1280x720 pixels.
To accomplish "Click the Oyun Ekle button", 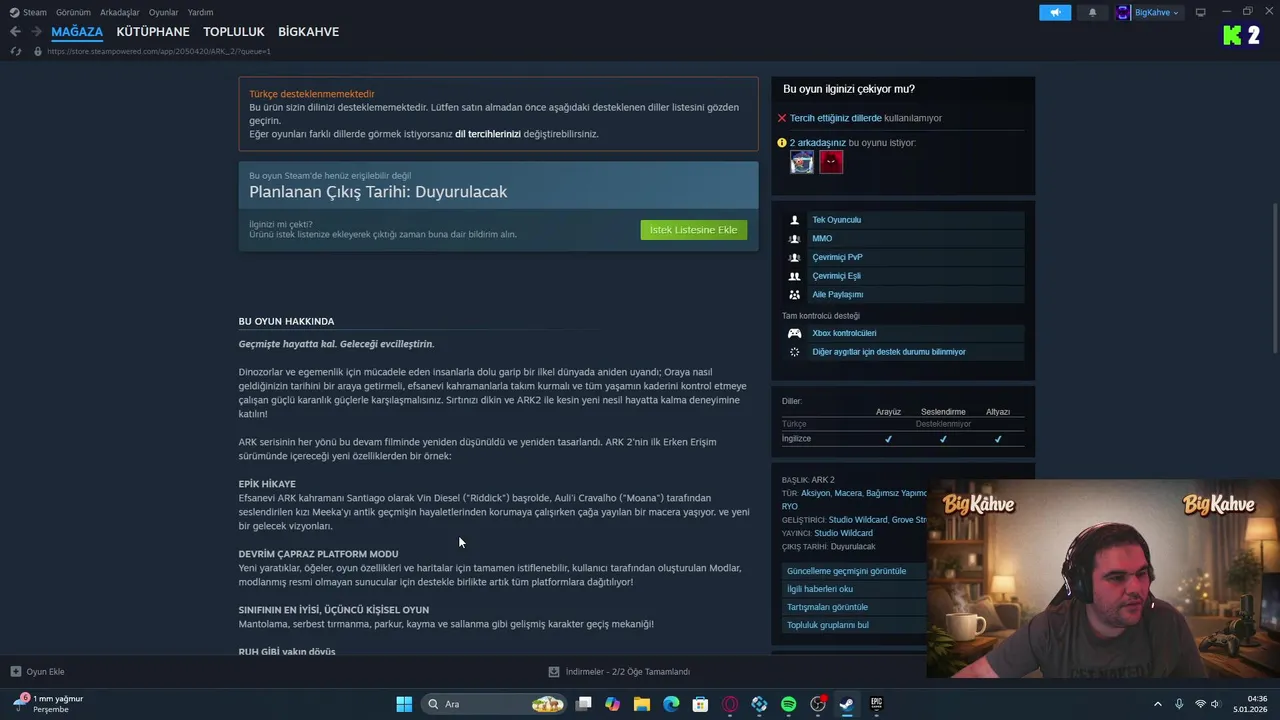I will coord(37,672).
